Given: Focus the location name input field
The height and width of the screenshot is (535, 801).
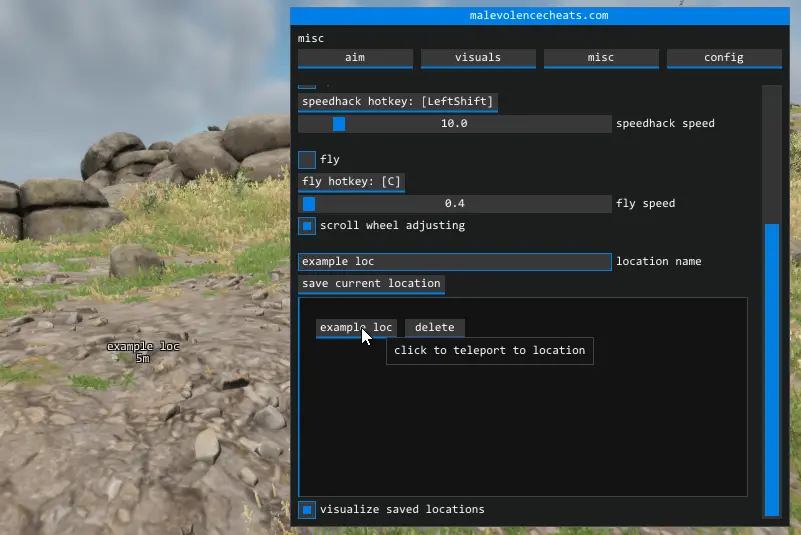Looking at the screenshot, I should point(455,262).
